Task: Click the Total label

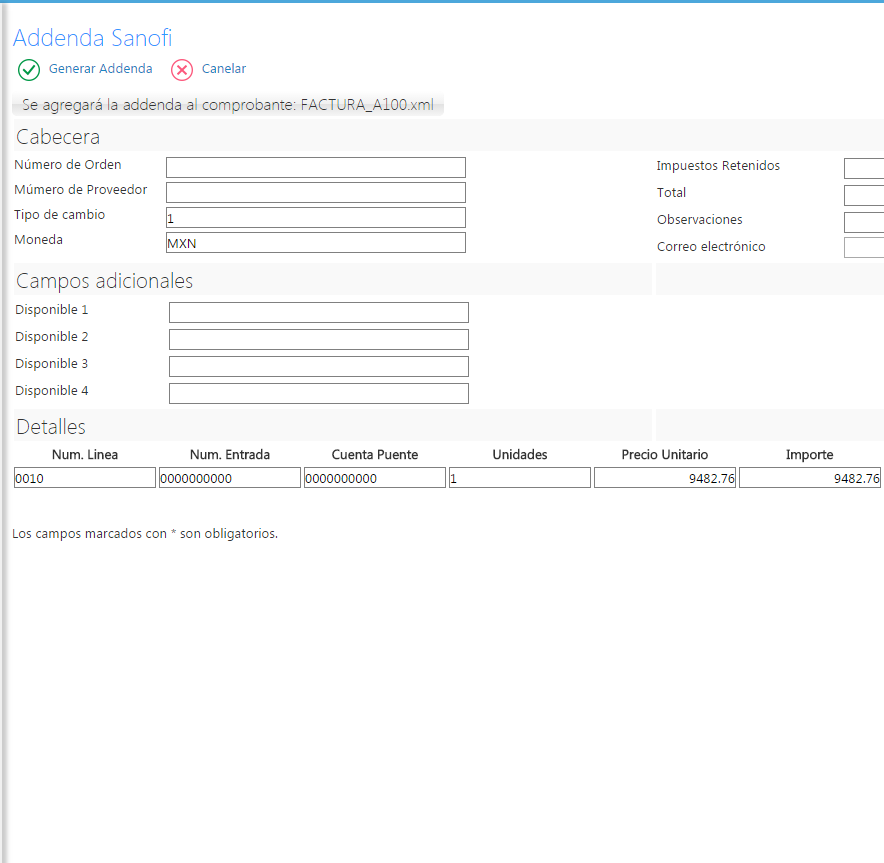Action: pyautogui.click(x=671, y=193)
